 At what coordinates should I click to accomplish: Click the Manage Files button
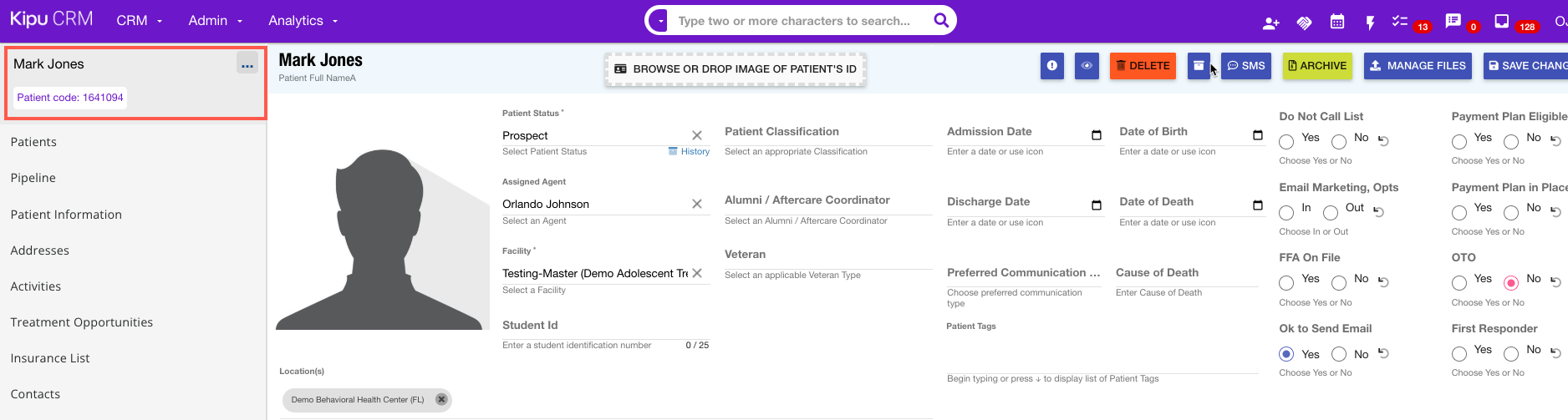point(1418,66)
